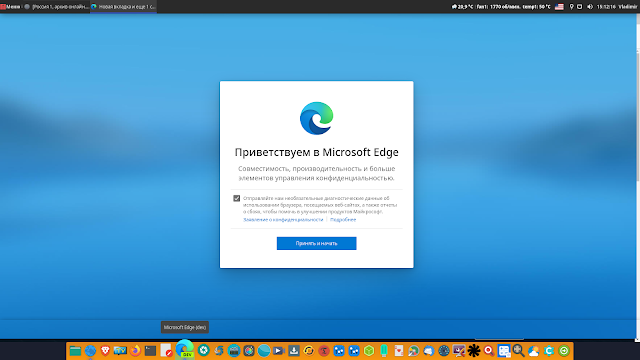Switch to the Edge new tab window in the panel

[x=123, y=7]
